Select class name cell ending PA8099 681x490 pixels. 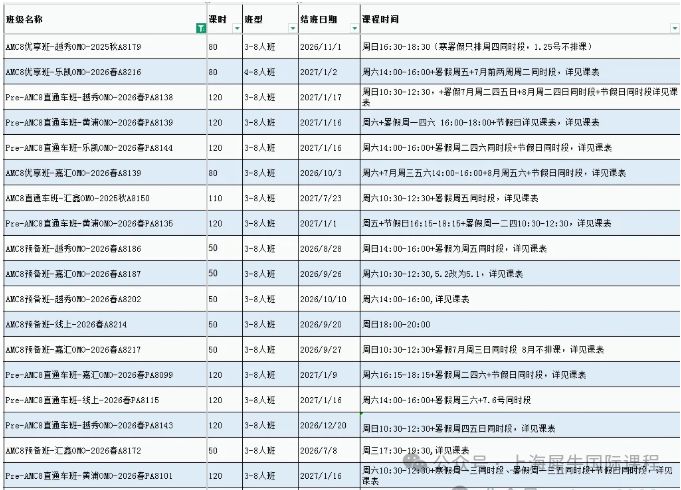click(105, 374)
